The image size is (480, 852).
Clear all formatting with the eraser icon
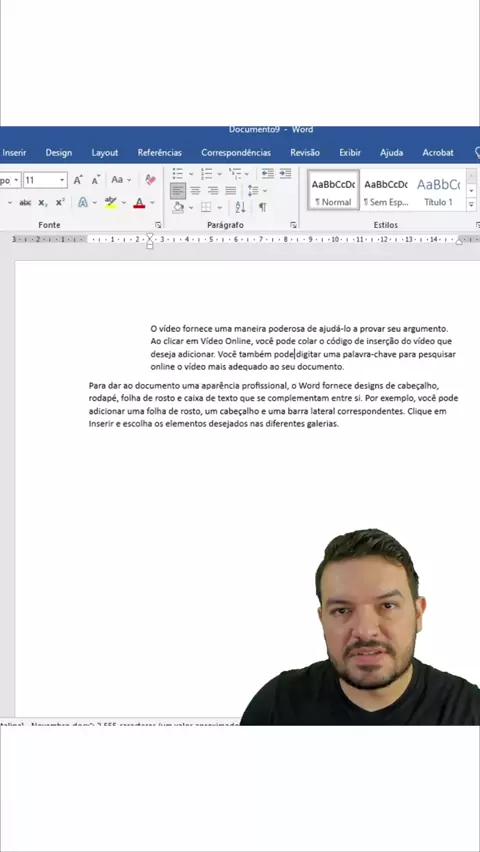click(151, 180)
